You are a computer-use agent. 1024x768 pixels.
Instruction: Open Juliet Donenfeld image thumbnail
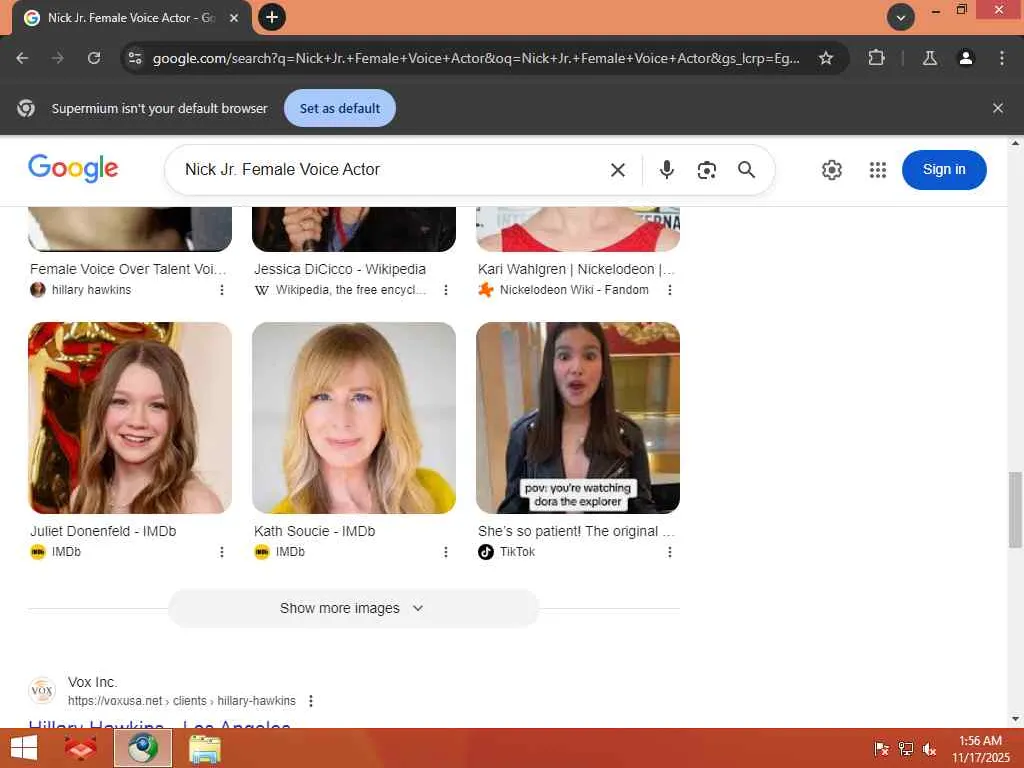[130, 418]
